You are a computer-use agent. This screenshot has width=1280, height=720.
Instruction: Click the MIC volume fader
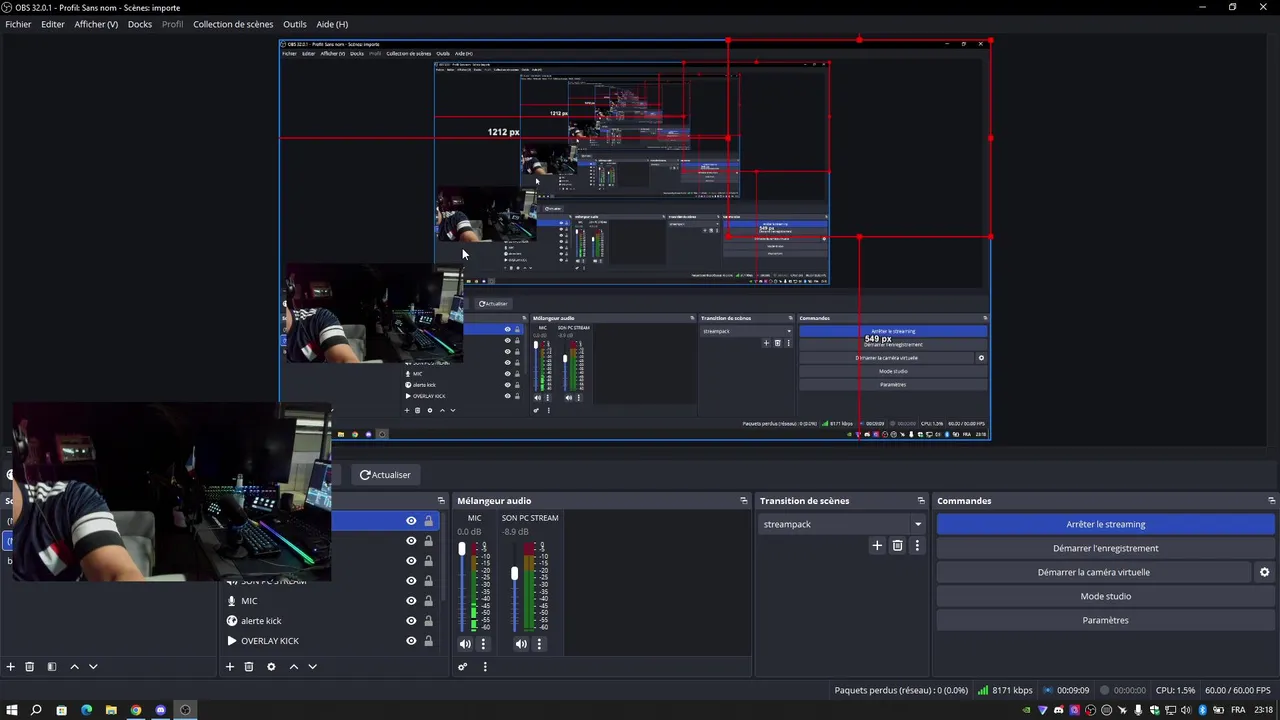(461, 549)
